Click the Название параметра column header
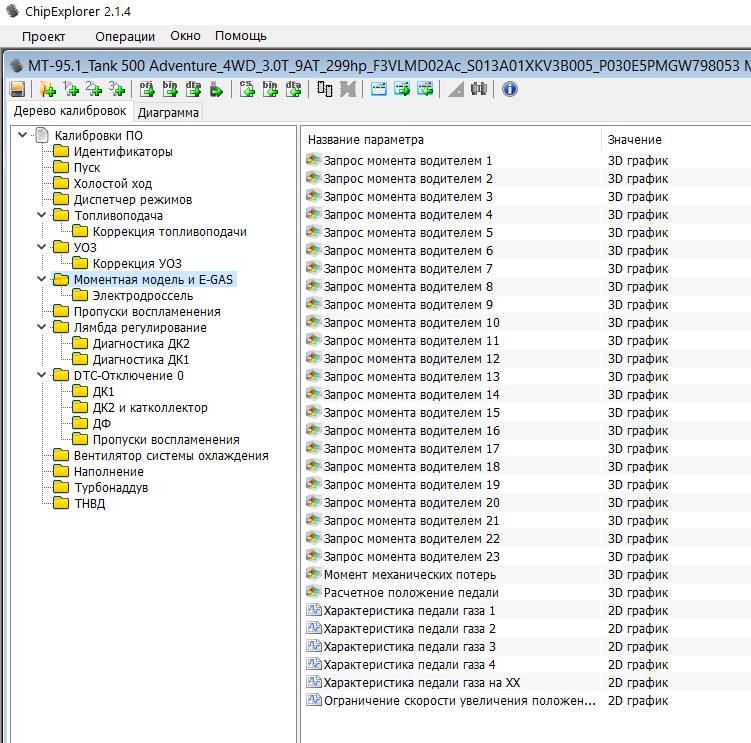This screenshot has width=751, height=743. (x=366, y=140)
